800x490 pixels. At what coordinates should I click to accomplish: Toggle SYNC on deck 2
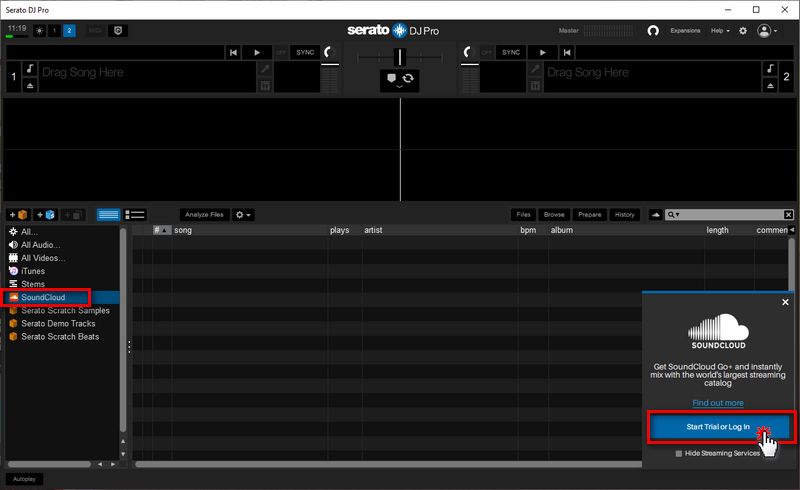[x=511, y=52]
